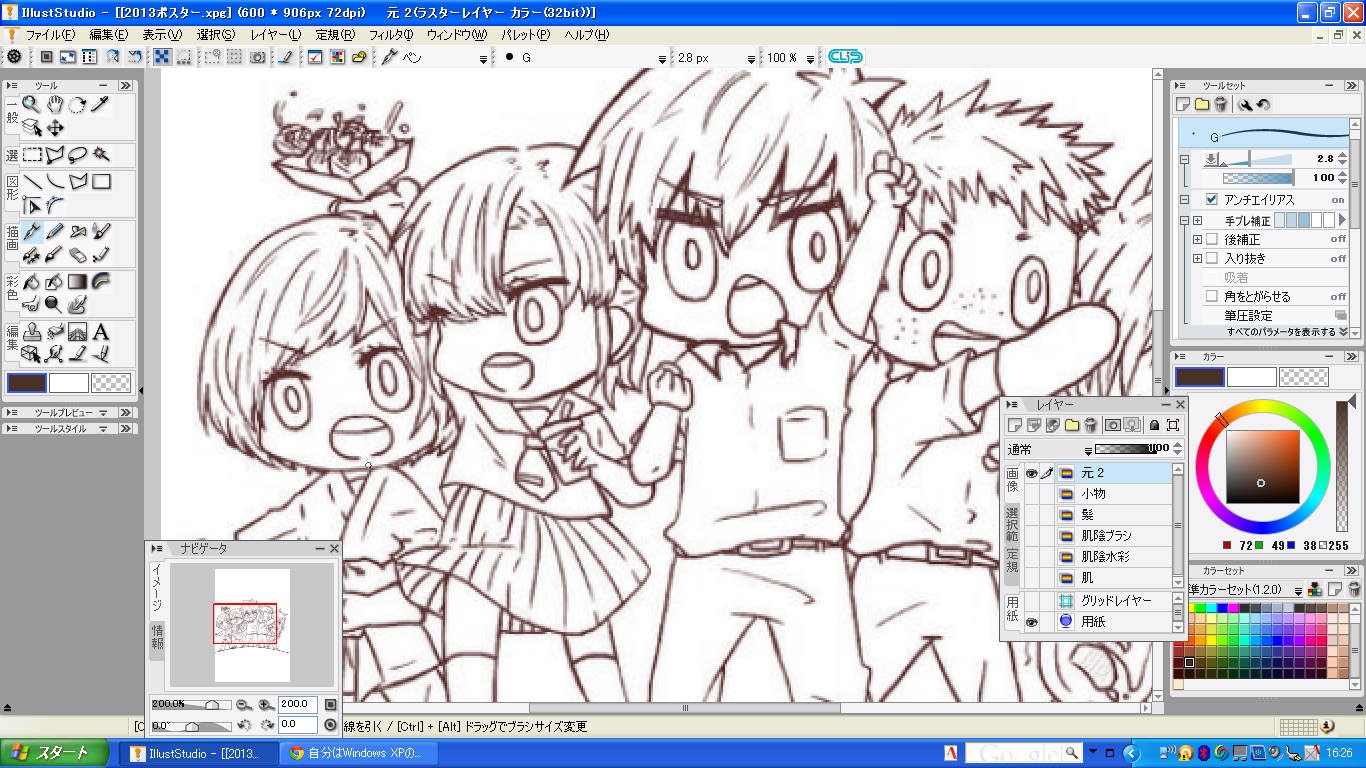The width and height of the screenshot is (1366, 768).
Task: Select the Paint bucket fill tool
Action: pos(32,282)
